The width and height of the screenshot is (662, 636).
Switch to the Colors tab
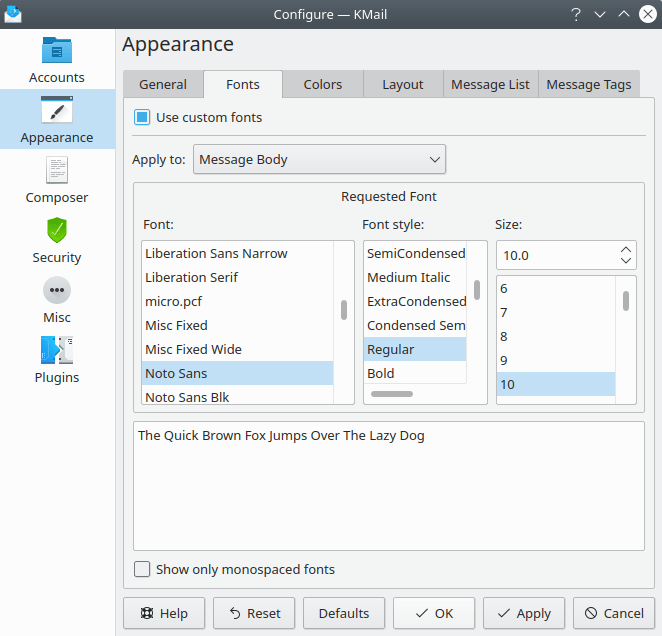click(323, 85)
